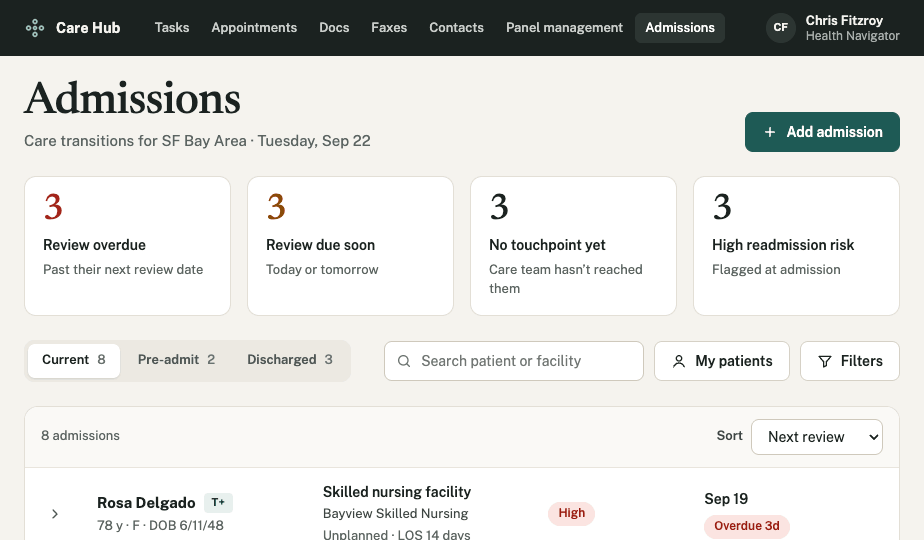Click the Admissions page heading

[133, 98]
